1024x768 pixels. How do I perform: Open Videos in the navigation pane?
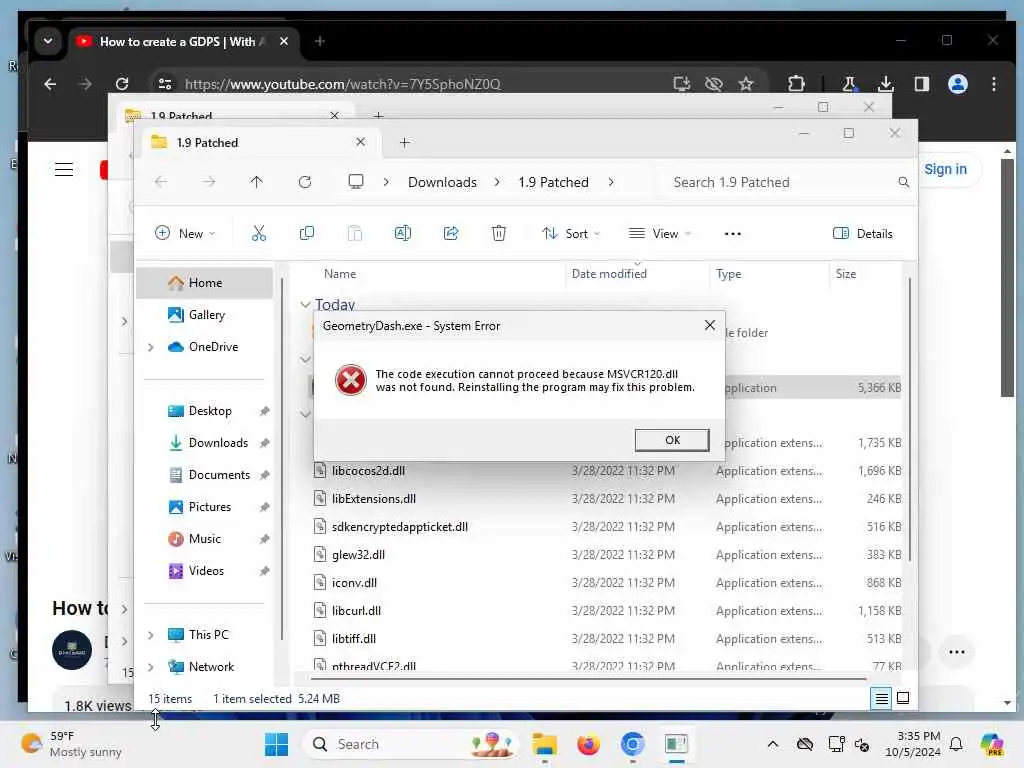(204, 571)
